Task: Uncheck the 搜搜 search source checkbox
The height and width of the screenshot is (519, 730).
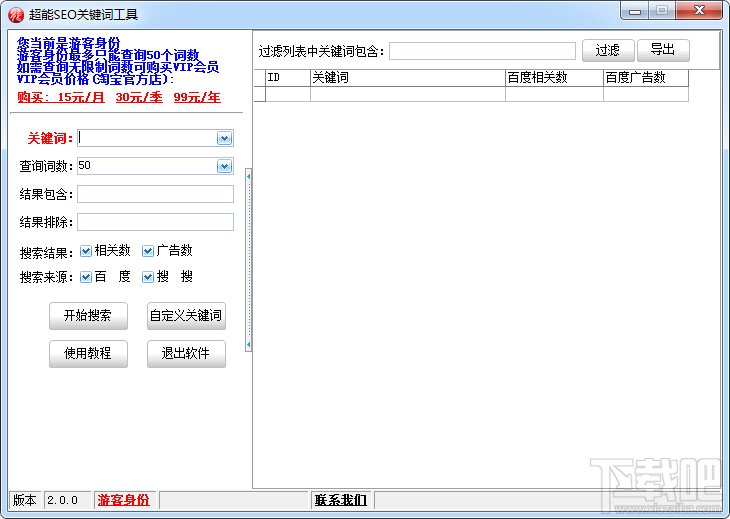Action: pos(148,277)
